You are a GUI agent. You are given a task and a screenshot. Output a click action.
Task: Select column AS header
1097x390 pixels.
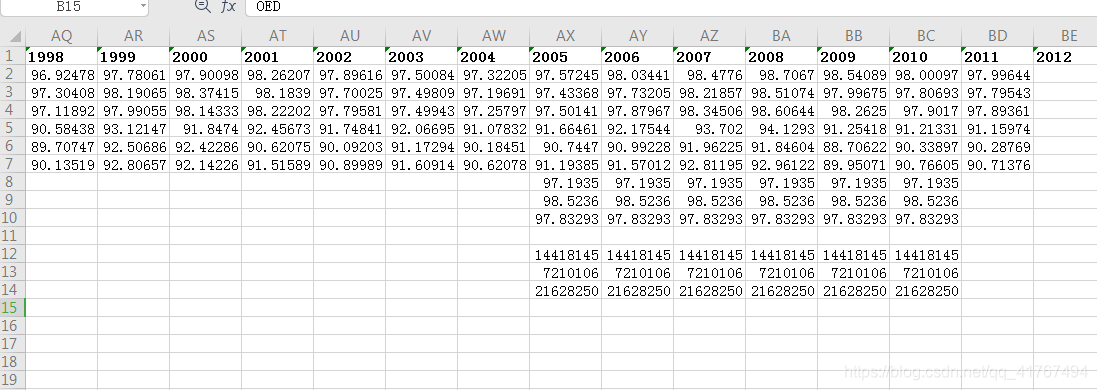pos(206,36)
